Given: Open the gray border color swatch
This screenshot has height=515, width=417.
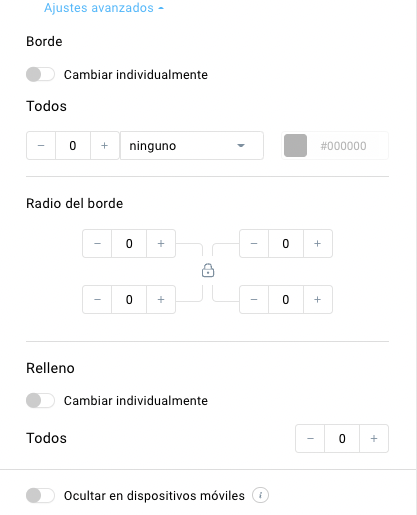Looking at the screenshot, I should pos(295,146).
